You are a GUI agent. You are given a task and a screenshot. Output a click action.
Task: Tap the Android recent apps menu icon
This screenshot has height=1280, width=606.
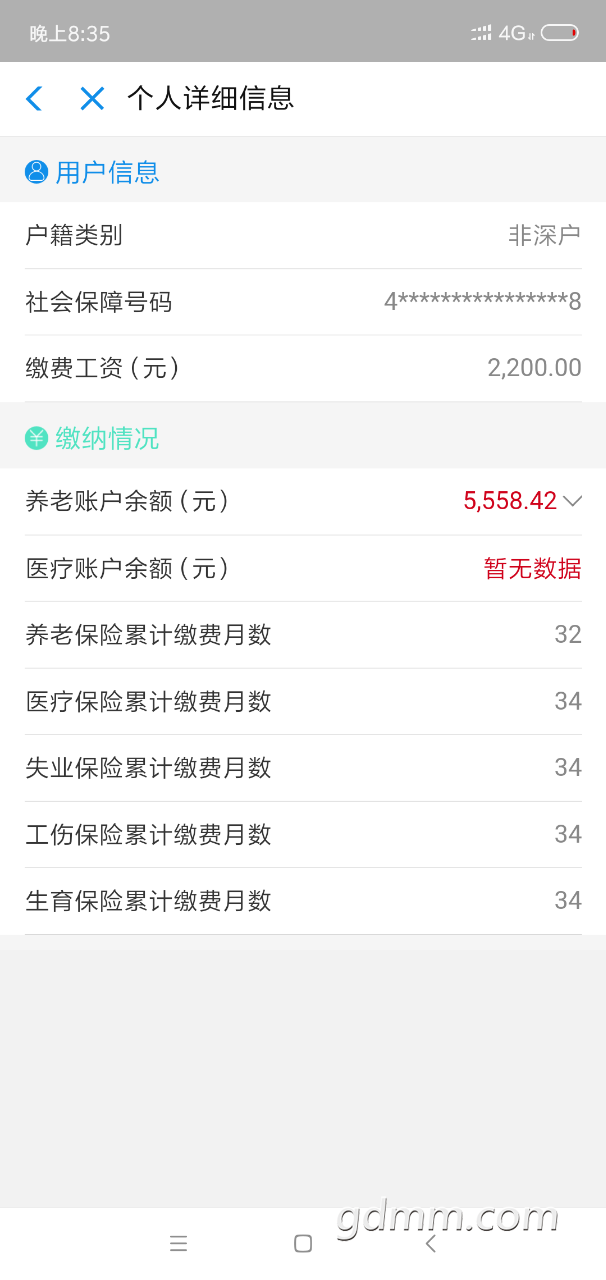tap(178, 1243)
